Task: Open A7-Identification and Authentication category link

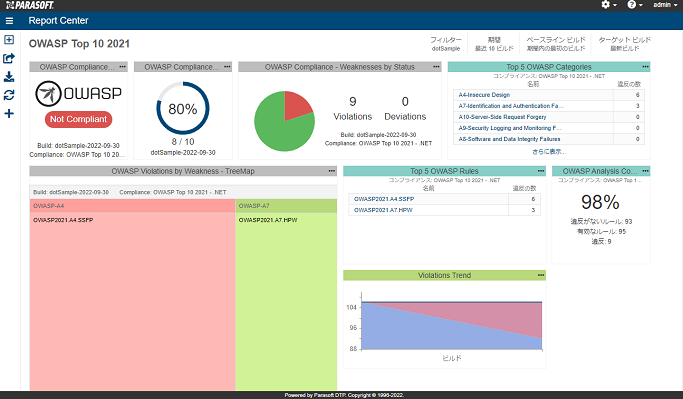Action: [511, 106]
